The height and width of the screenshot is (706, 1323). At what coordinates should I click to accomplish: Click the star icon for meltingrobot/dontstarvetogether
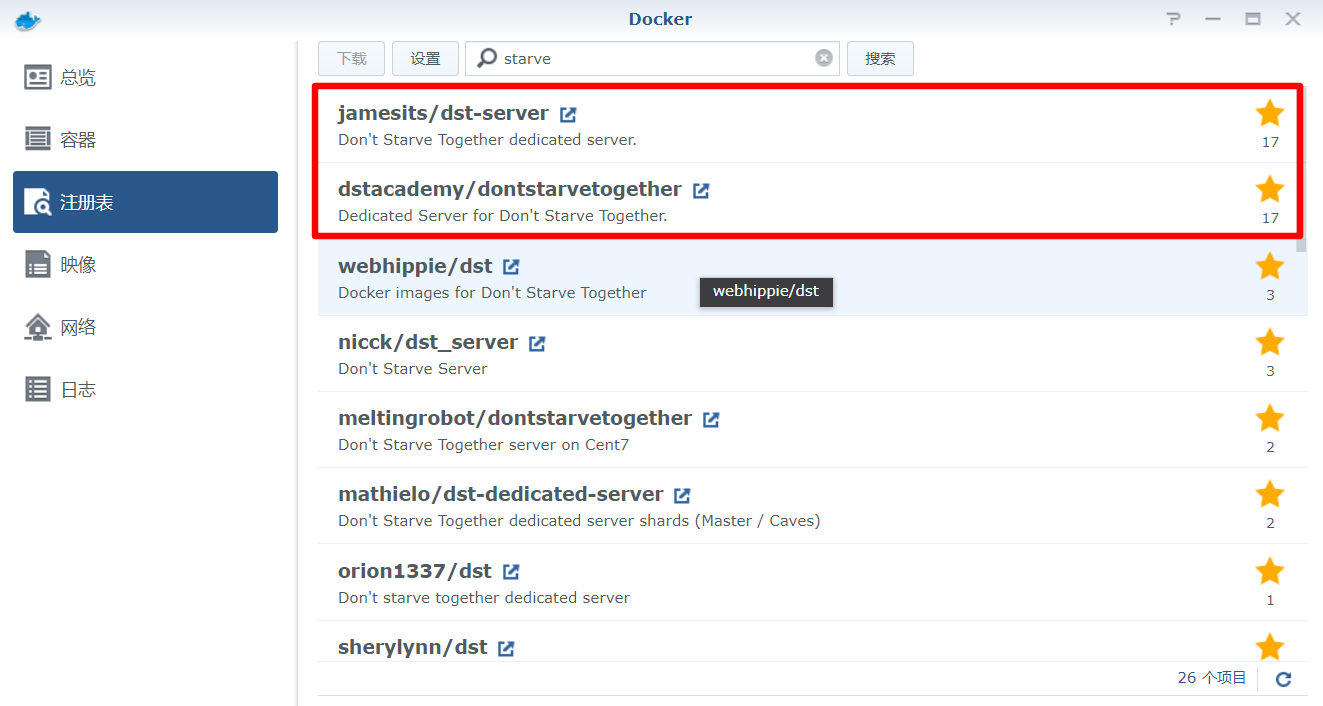pyautogui.click(x=1270, y=418)
